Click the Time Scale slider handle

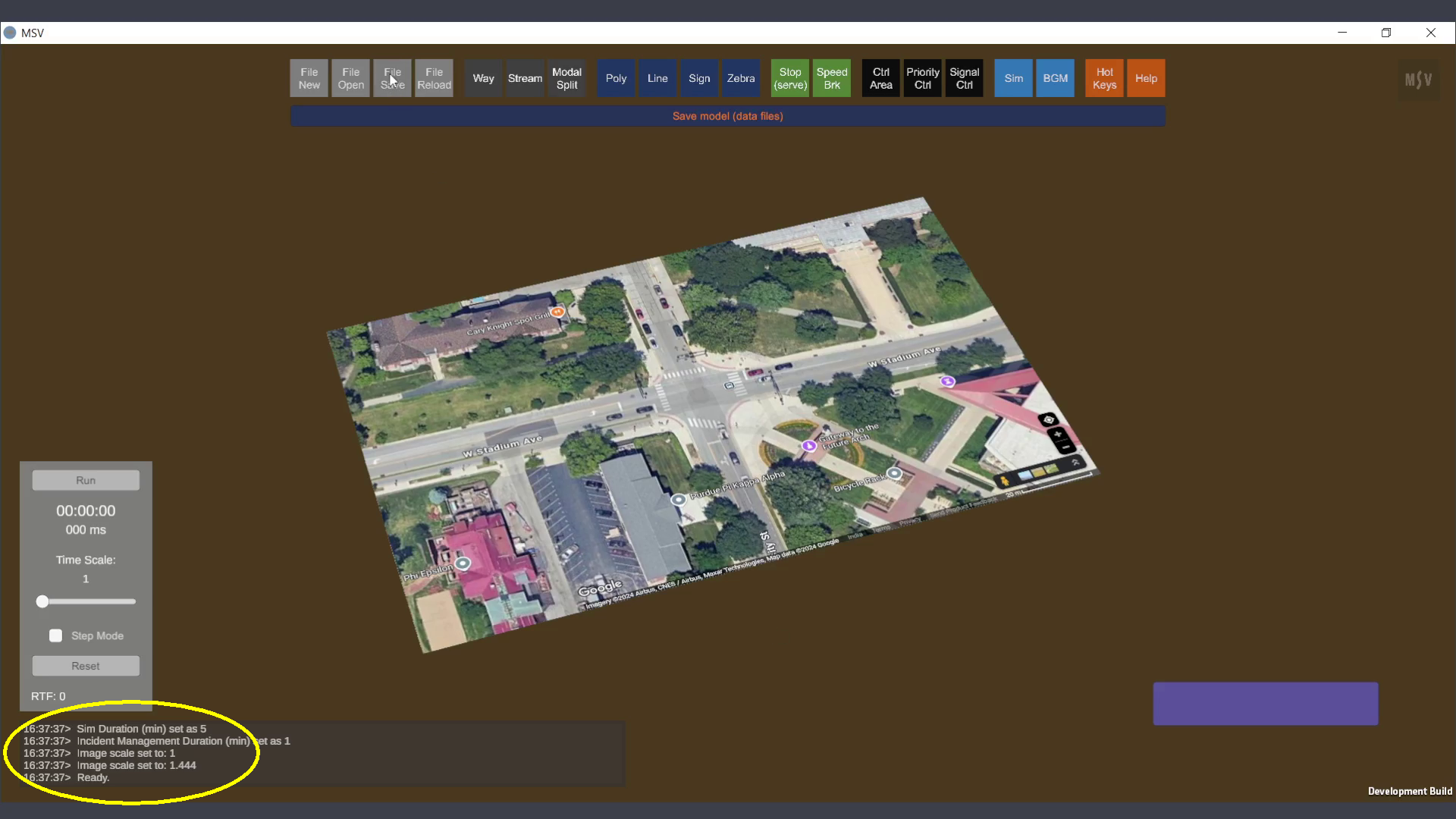pos(42,601)
